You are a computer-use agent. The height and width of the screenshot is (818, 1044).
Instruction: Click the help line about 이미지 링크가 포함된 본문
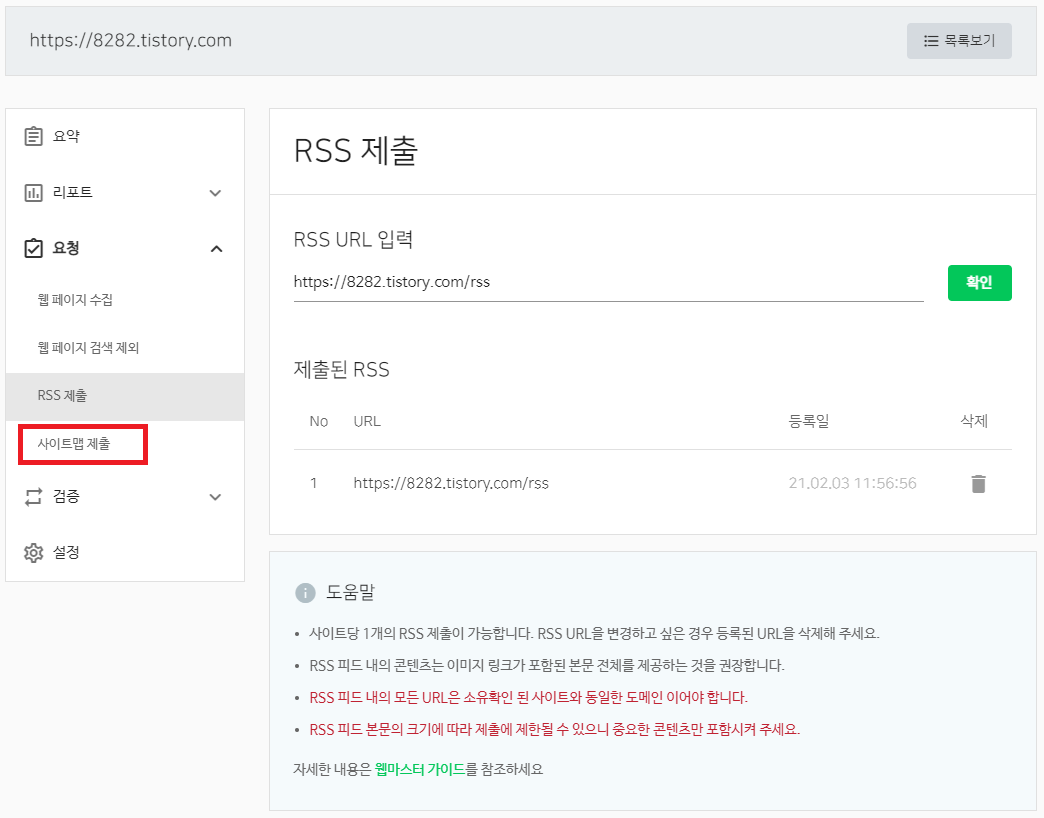tap(547, 666)
